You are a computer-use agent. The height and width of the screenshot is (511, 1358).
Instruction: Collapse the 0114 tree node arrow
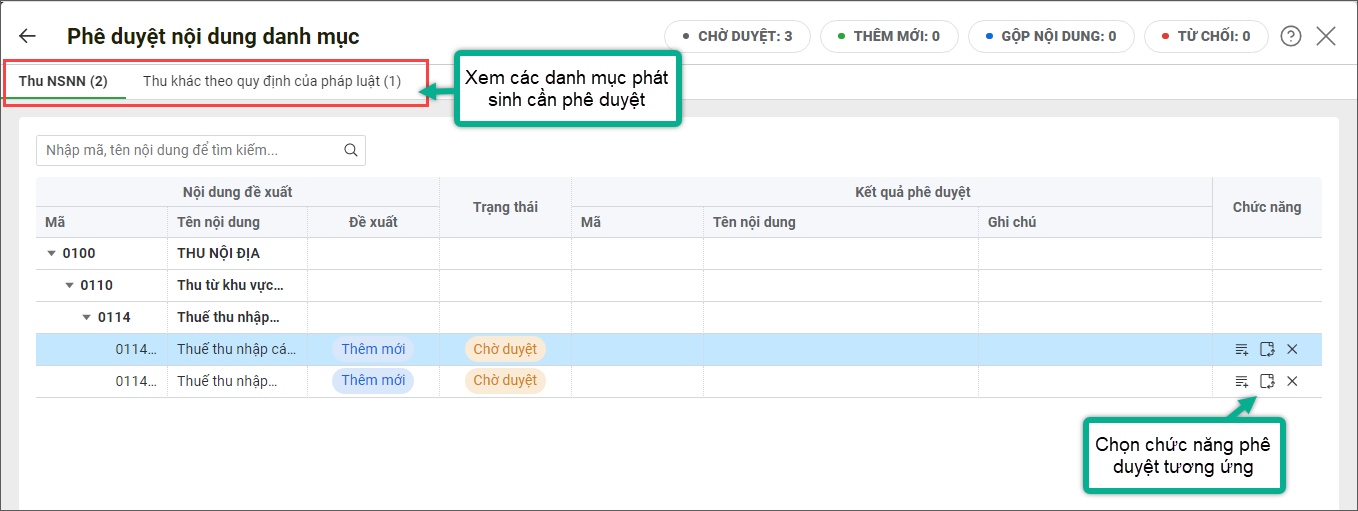pyautogui.click(x=87, y=318)
